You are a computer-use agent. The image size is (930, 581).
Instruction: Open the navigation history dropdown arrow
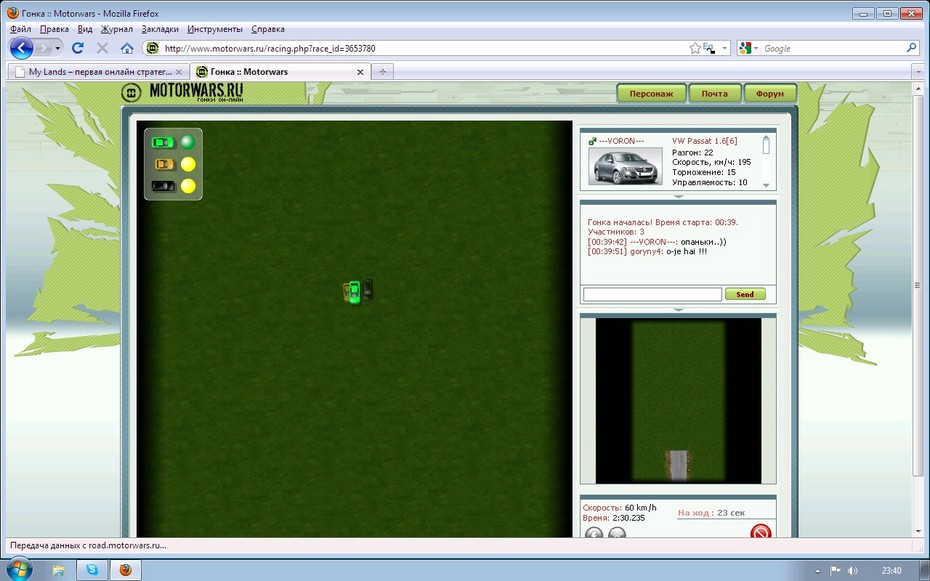click(x=57, y=48)
